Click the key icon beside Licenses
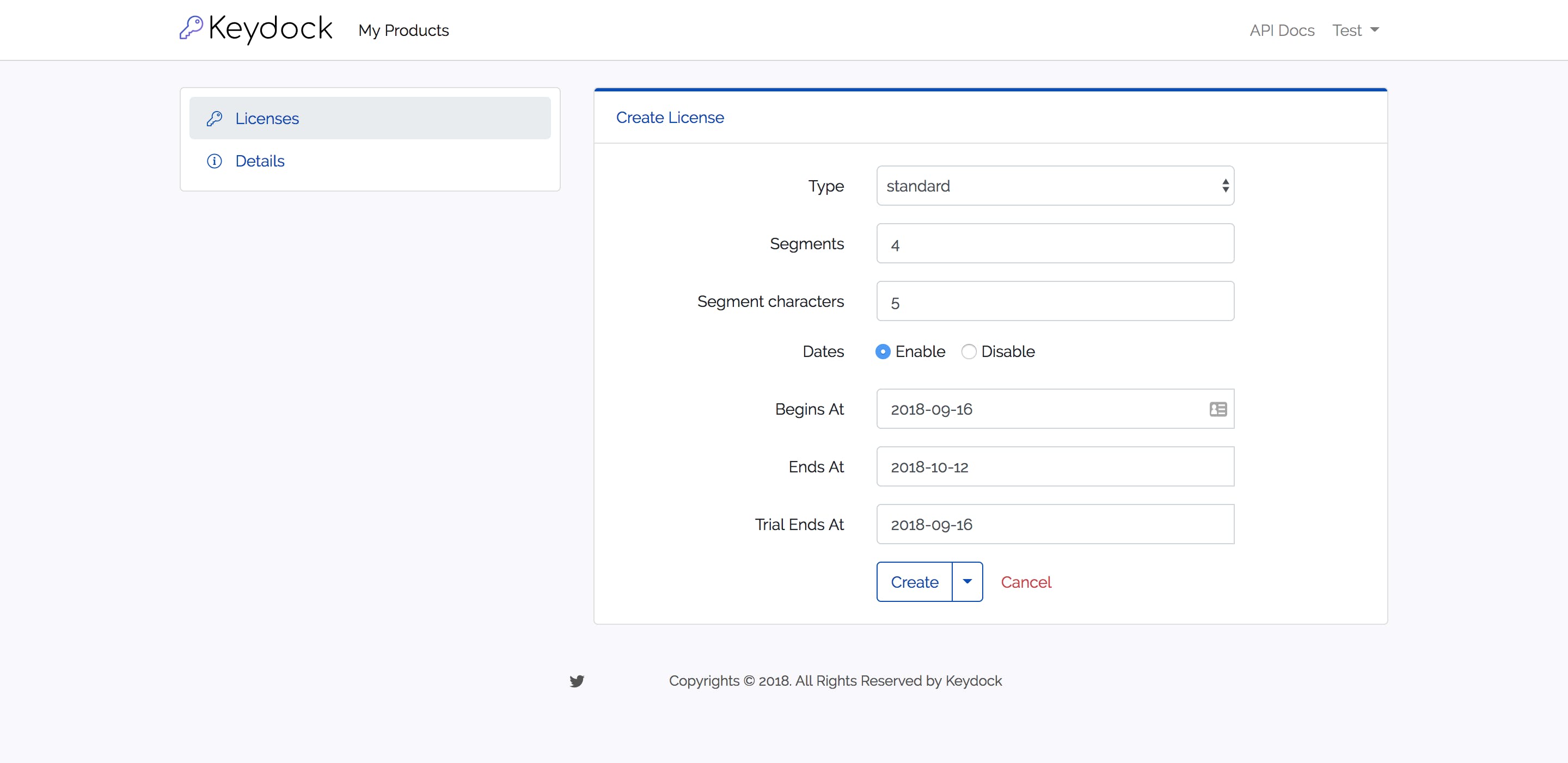This screenshot has width=1568, height=763. click(215, 119)
